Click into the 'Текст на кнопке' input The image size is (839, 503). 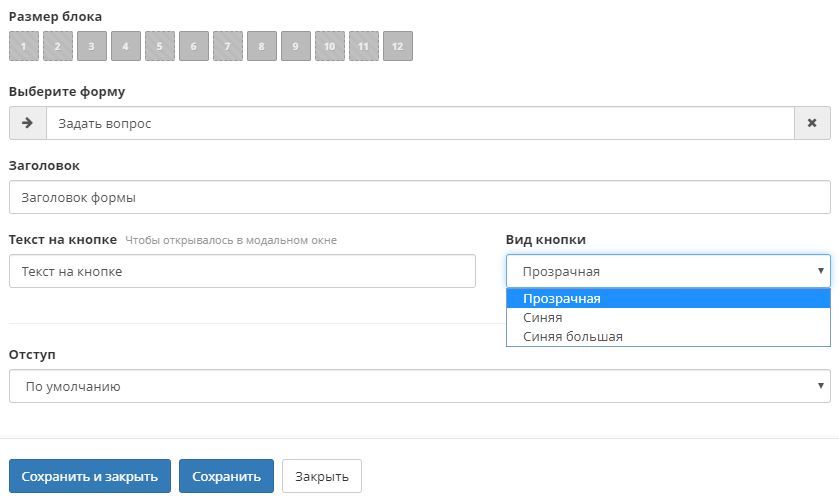[242, 271]
